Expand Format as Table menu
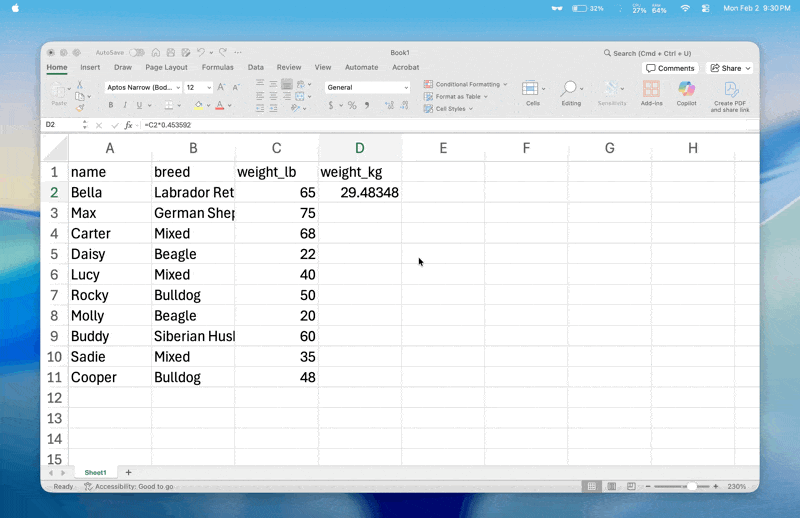800x518 pixels. (x=456, y=96)
